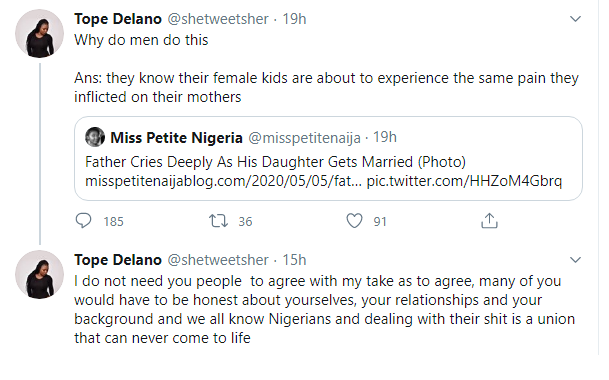View the 185 replies count
Viewport: 609px width, 380px height.
click(113, 221)
